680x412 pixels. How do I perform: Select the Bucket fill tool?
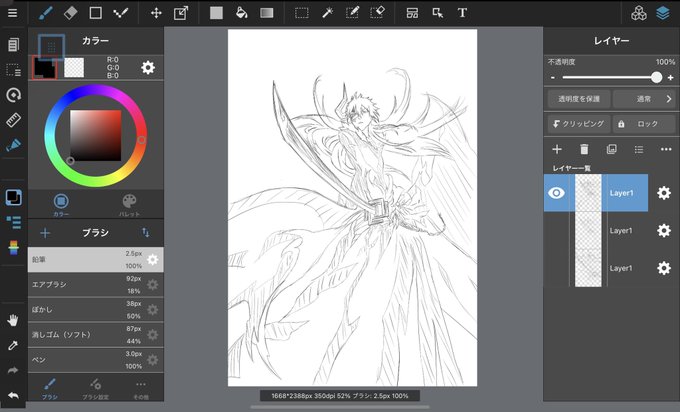(242, 13)
